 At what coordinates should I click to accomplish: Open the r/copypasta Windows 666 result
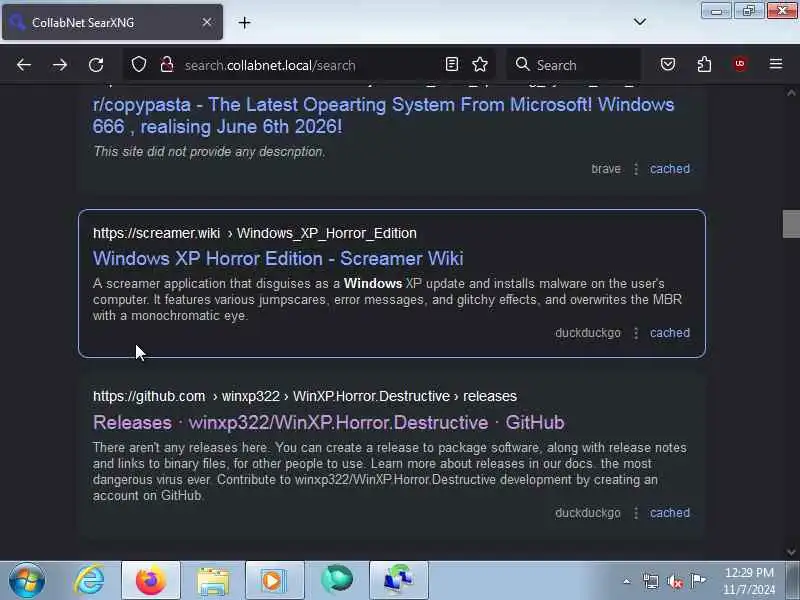click(x=383, y=115)
